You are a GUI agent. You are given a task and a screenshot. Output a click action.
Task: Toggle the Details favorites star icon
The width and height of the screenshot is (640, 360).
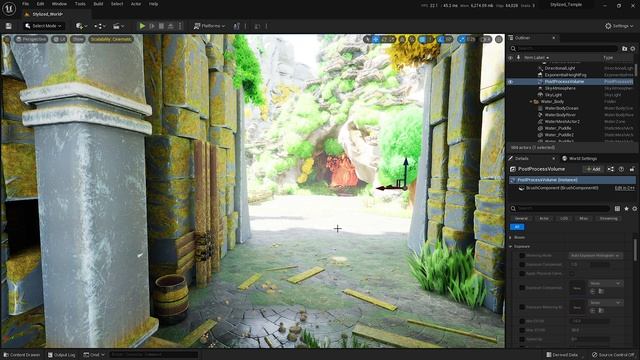coord(626,209)
